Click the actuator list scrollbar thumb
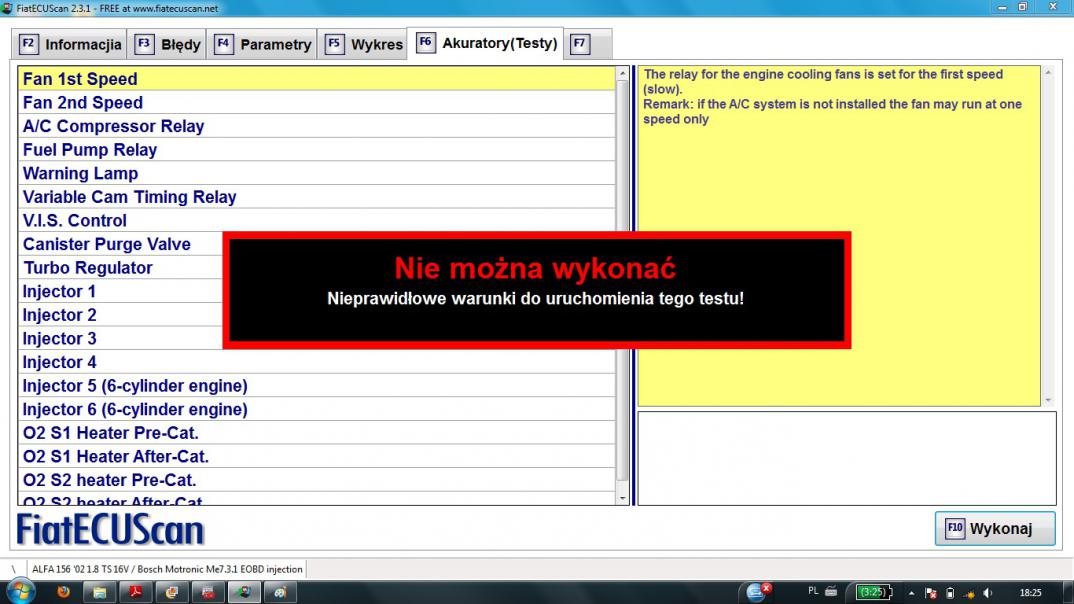 coord(622,281)
